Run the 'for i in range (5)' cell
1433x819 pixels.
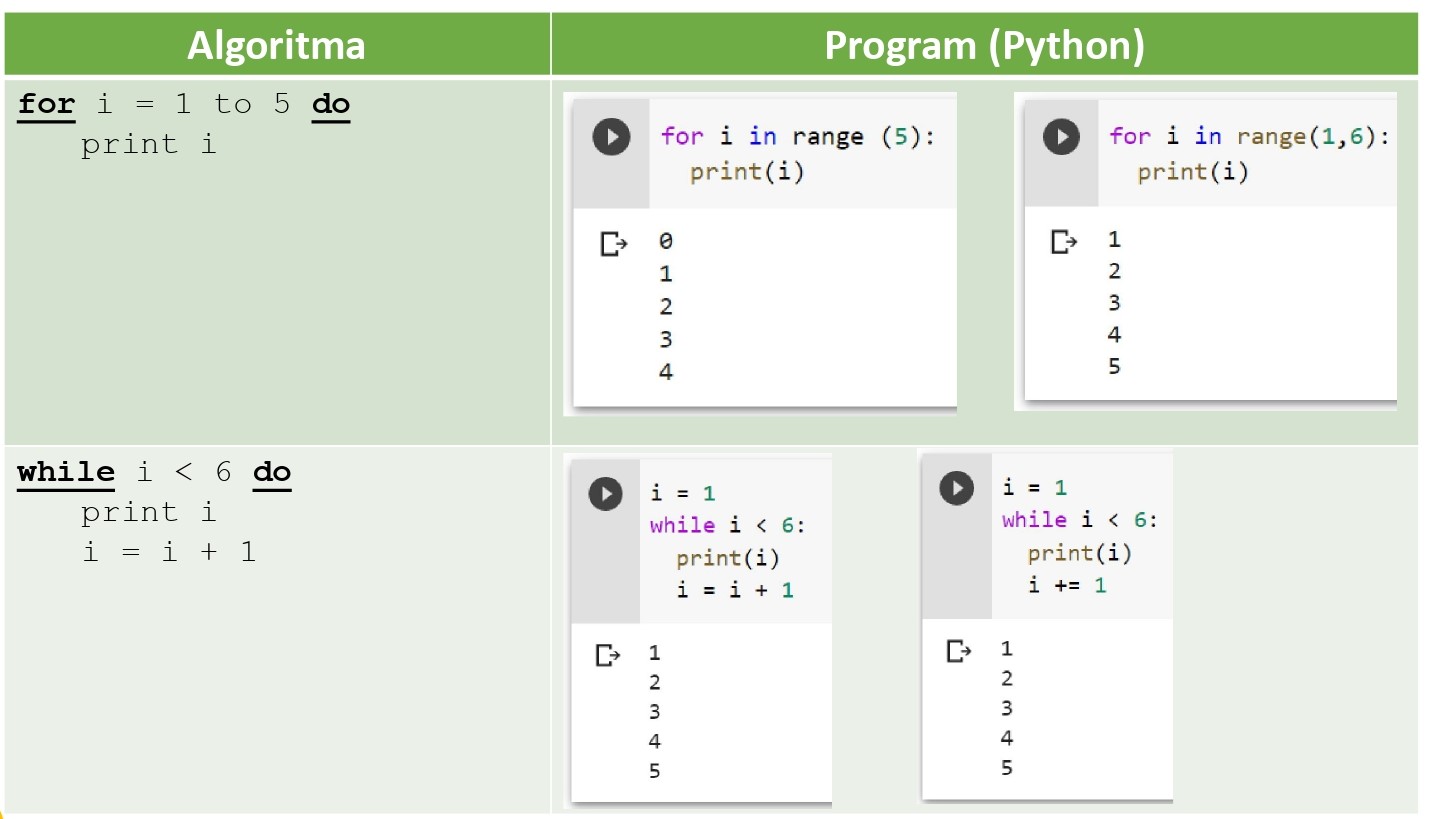click(611, 137)
